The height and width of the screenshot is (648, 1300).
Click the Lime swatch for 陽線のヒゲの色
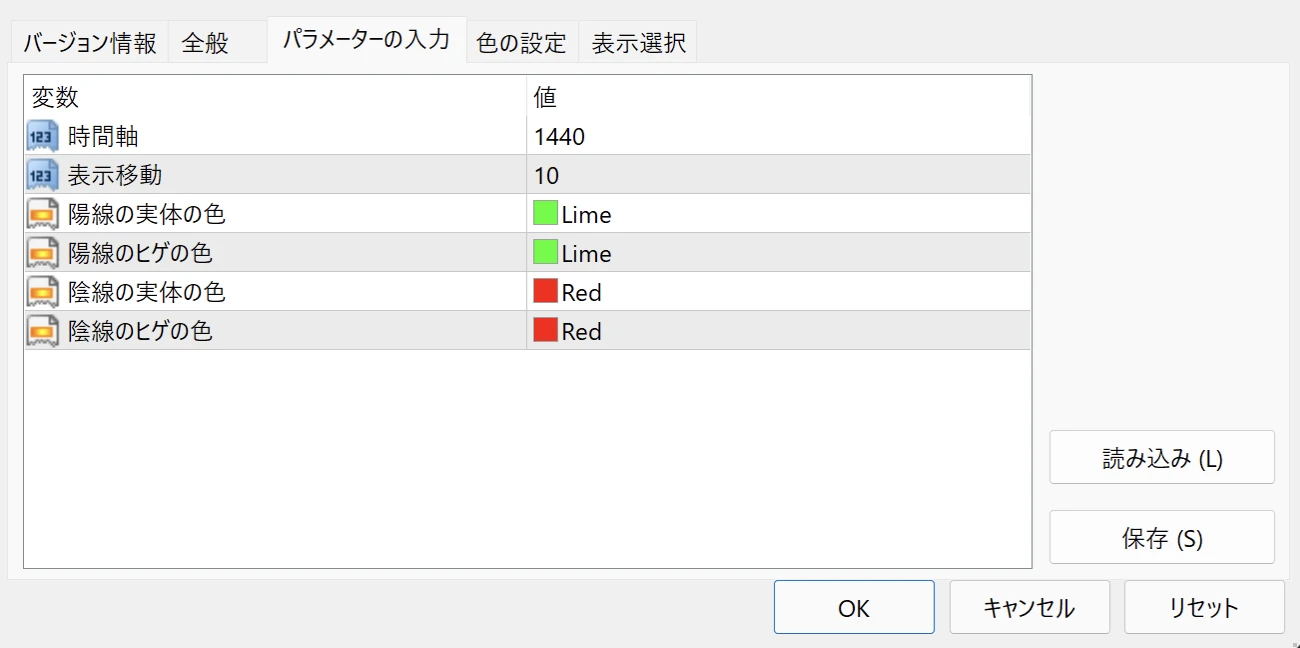tap(545, 253)
